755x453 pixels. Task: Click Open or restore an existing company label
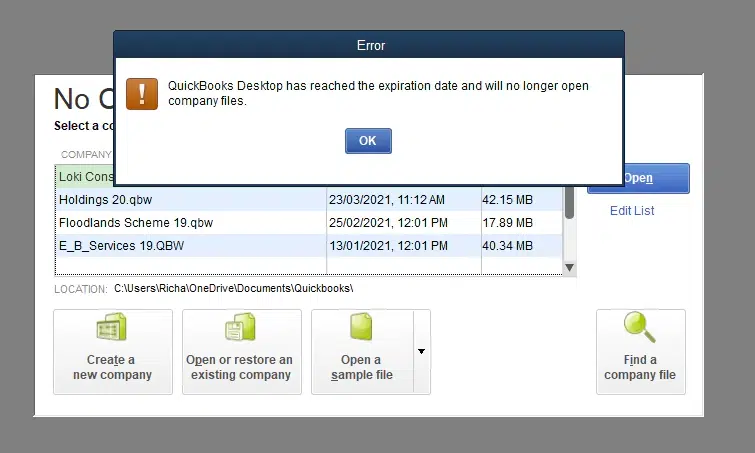click(240, 367)
